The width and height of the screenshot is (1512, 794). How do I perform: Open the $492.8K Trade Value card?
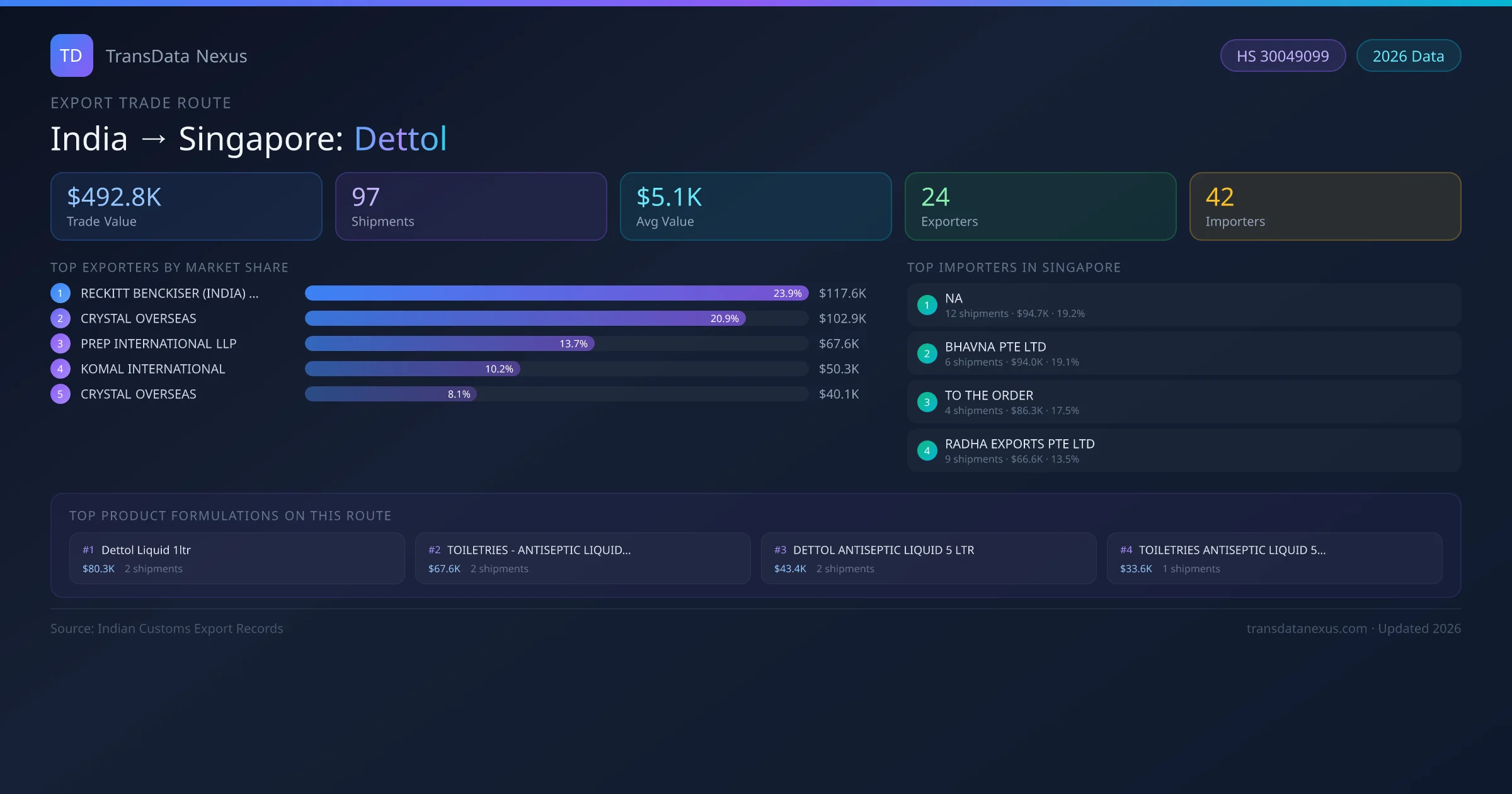(186, 207)
